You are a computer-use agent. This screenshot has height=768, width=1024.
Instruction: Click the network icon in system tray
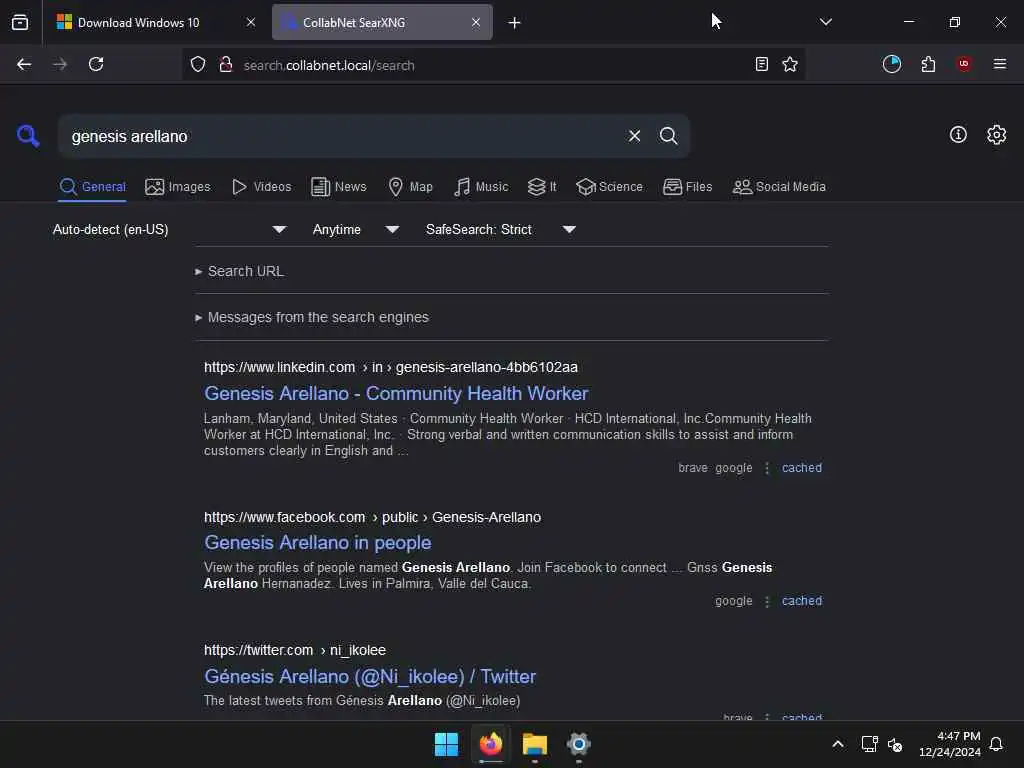pos(870,744)
